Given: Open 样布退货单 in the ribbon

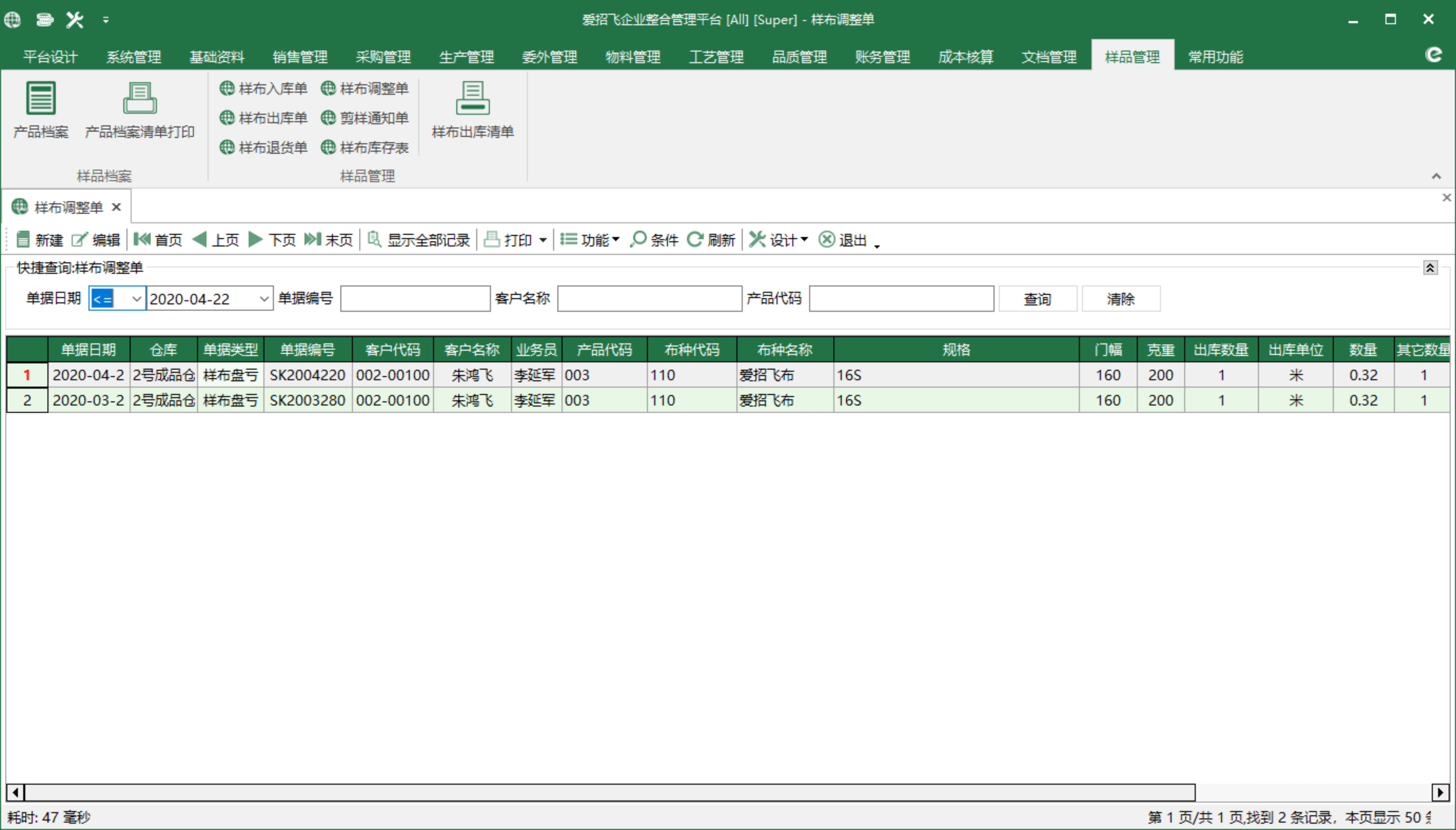Looking at the screenshot, I should pyautogui.click(x=263, y=147).
